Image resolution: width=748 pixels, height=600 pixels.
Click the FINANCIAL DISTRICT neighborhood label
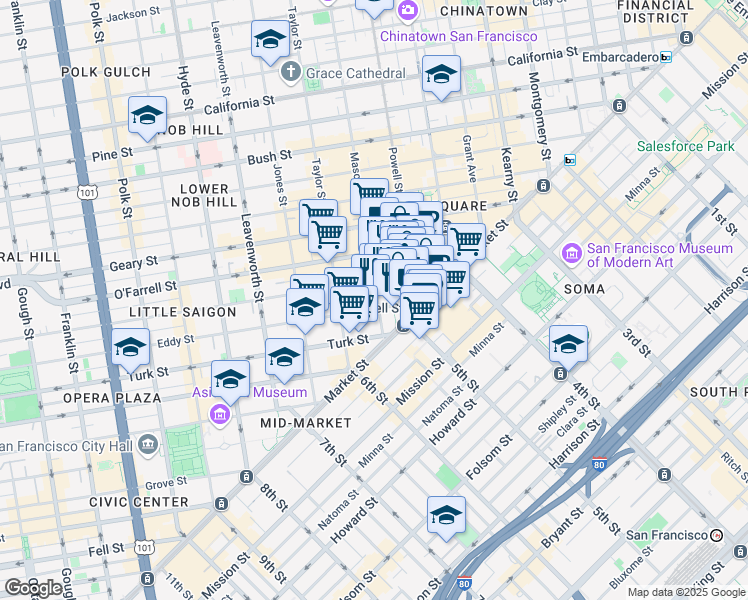click(x=655, y=11)
